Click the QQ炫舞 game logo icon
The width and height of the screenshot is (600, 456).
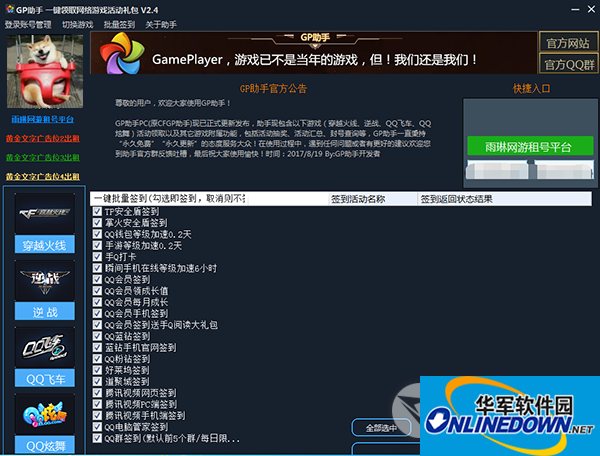click(45, 415)
